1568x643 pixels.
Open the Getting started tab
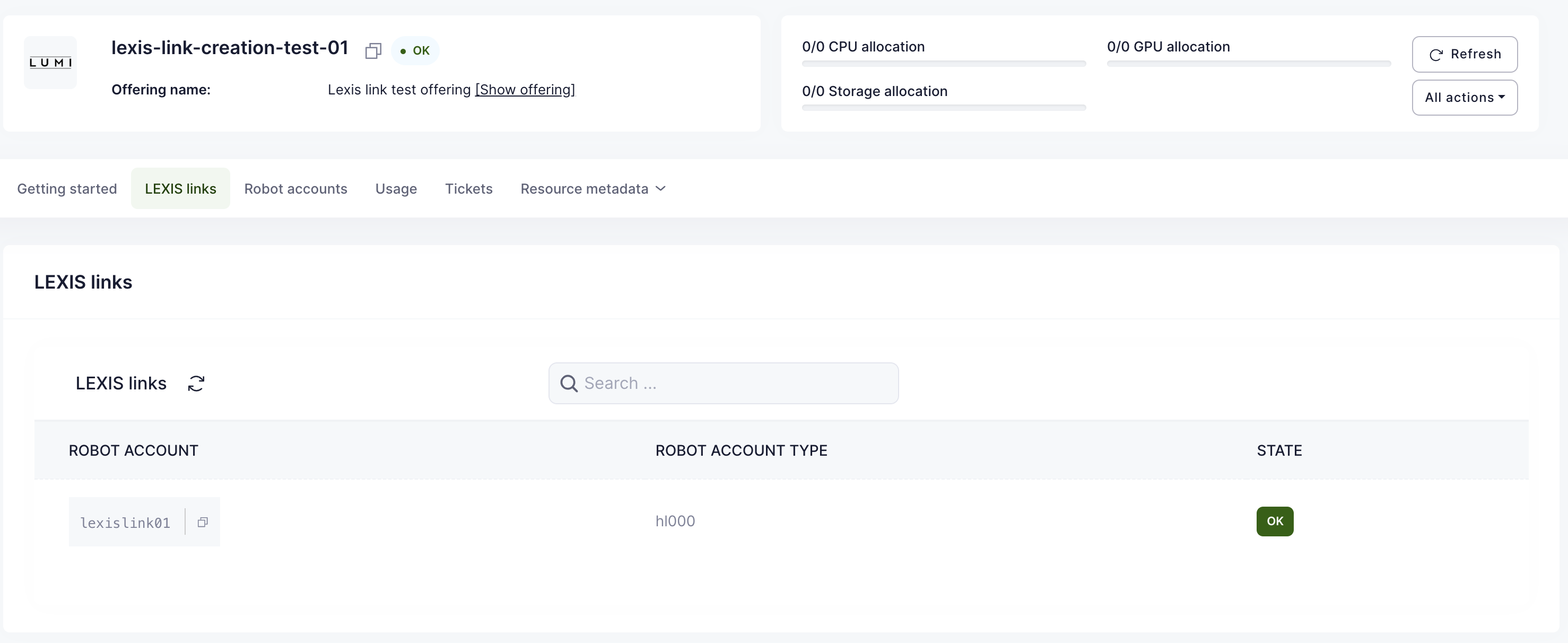tap(67, 189)
